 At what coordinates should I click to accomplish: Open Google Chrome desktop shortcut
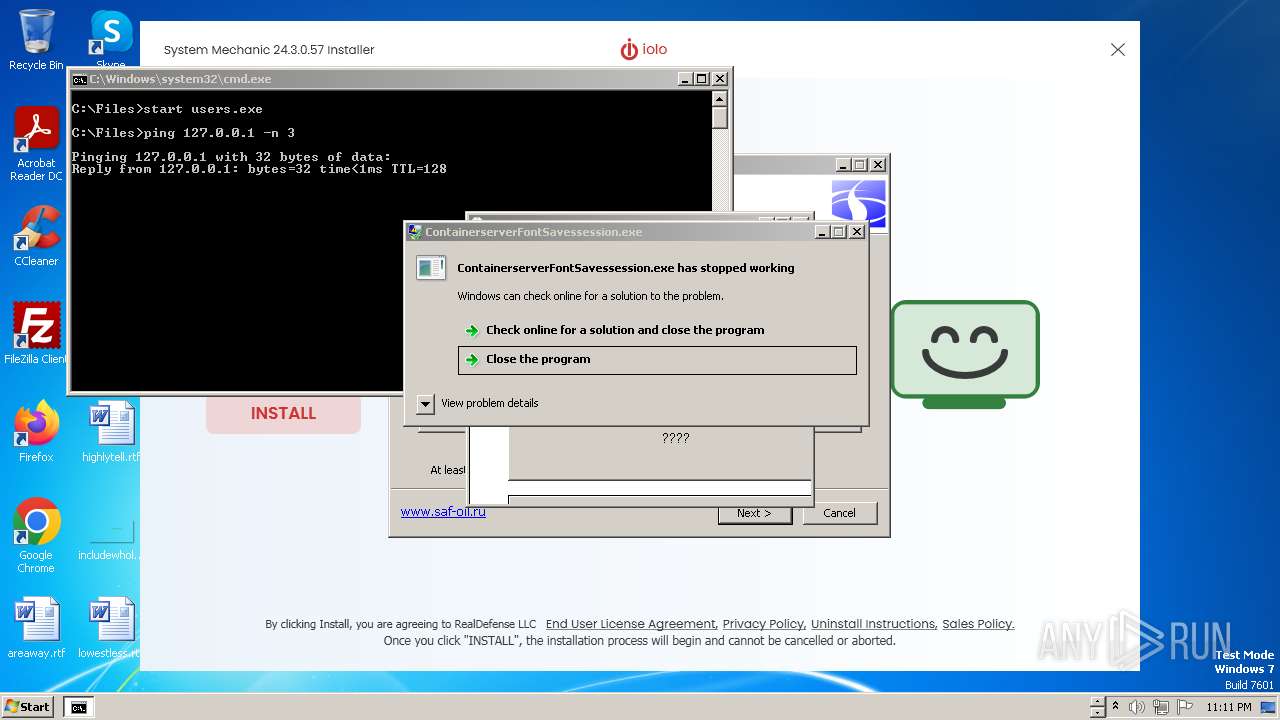(x=36, y=536)
